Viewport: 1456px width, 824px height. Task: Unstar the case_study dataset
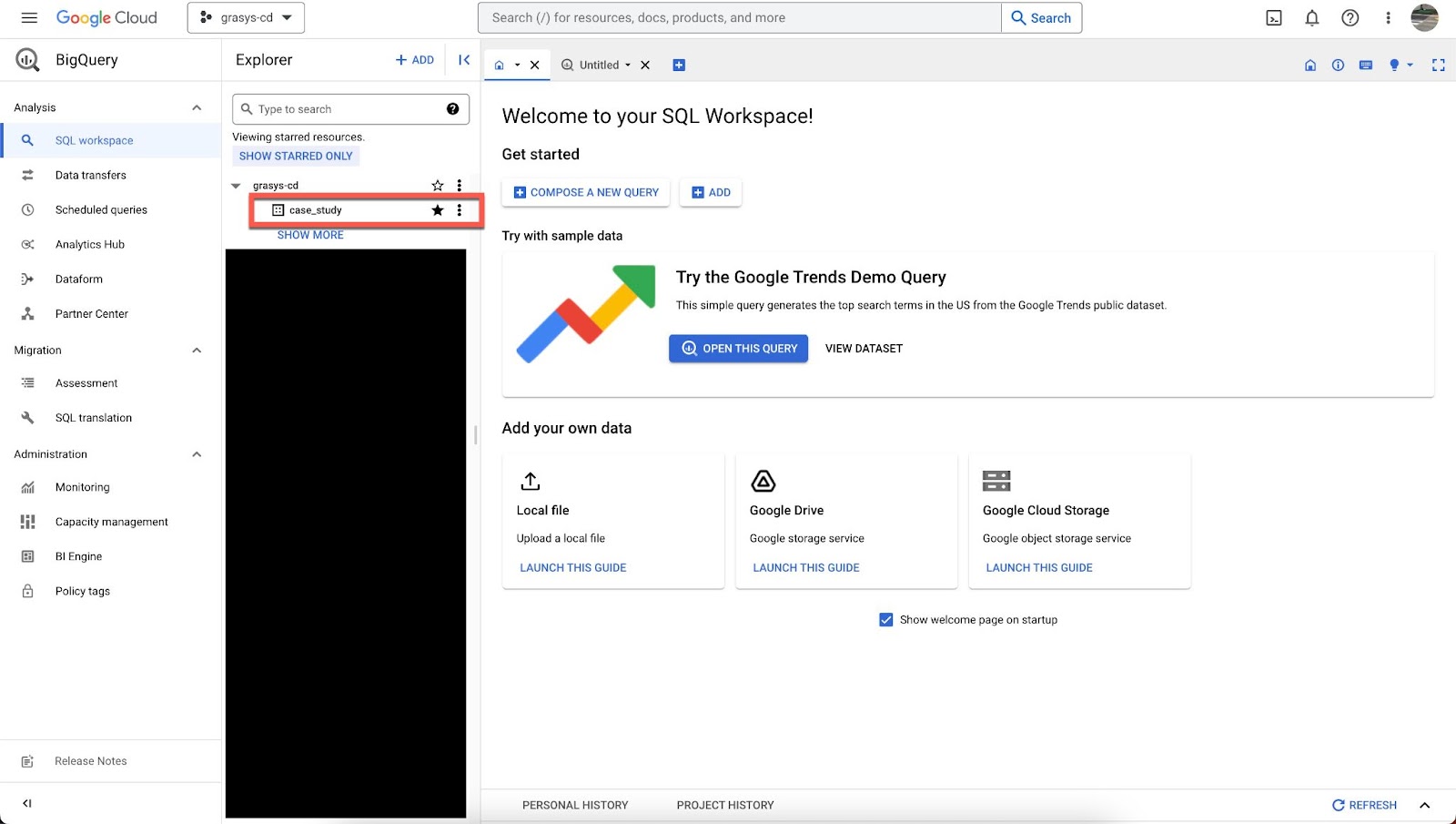438,210
